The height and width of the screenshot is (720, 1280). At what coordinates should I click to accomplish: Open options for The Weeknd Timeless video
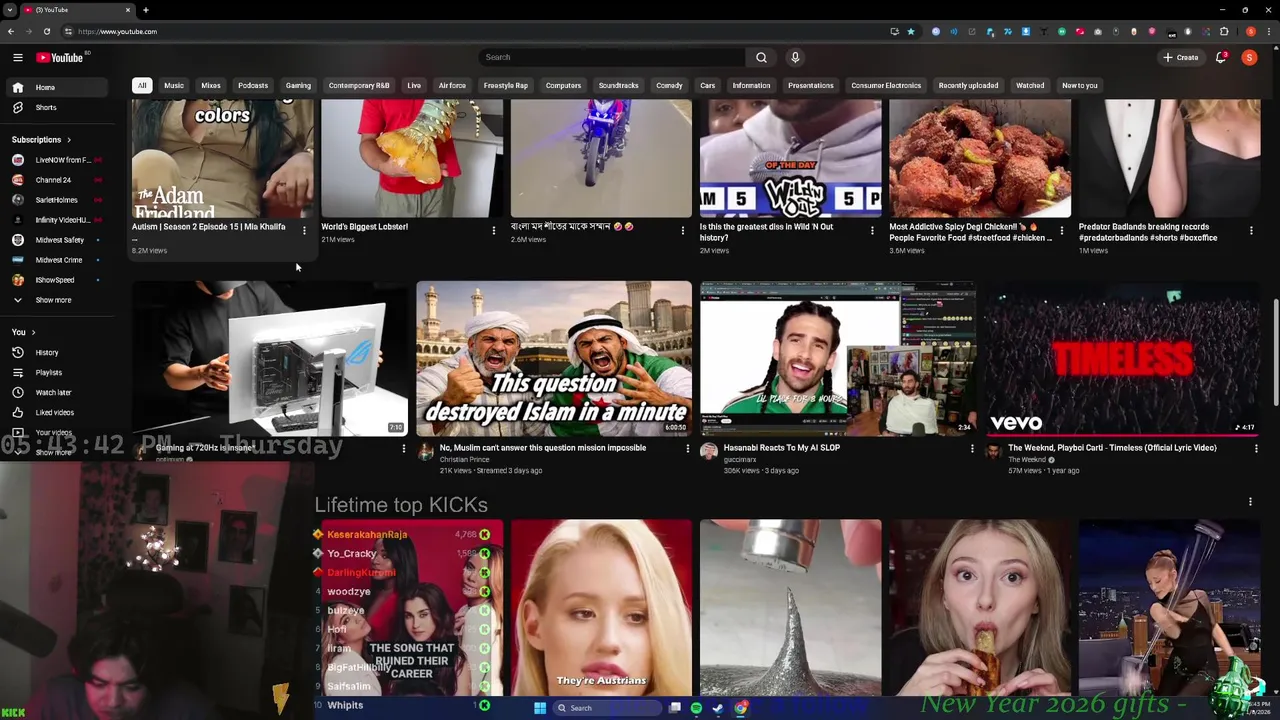tap(1256, 449)
